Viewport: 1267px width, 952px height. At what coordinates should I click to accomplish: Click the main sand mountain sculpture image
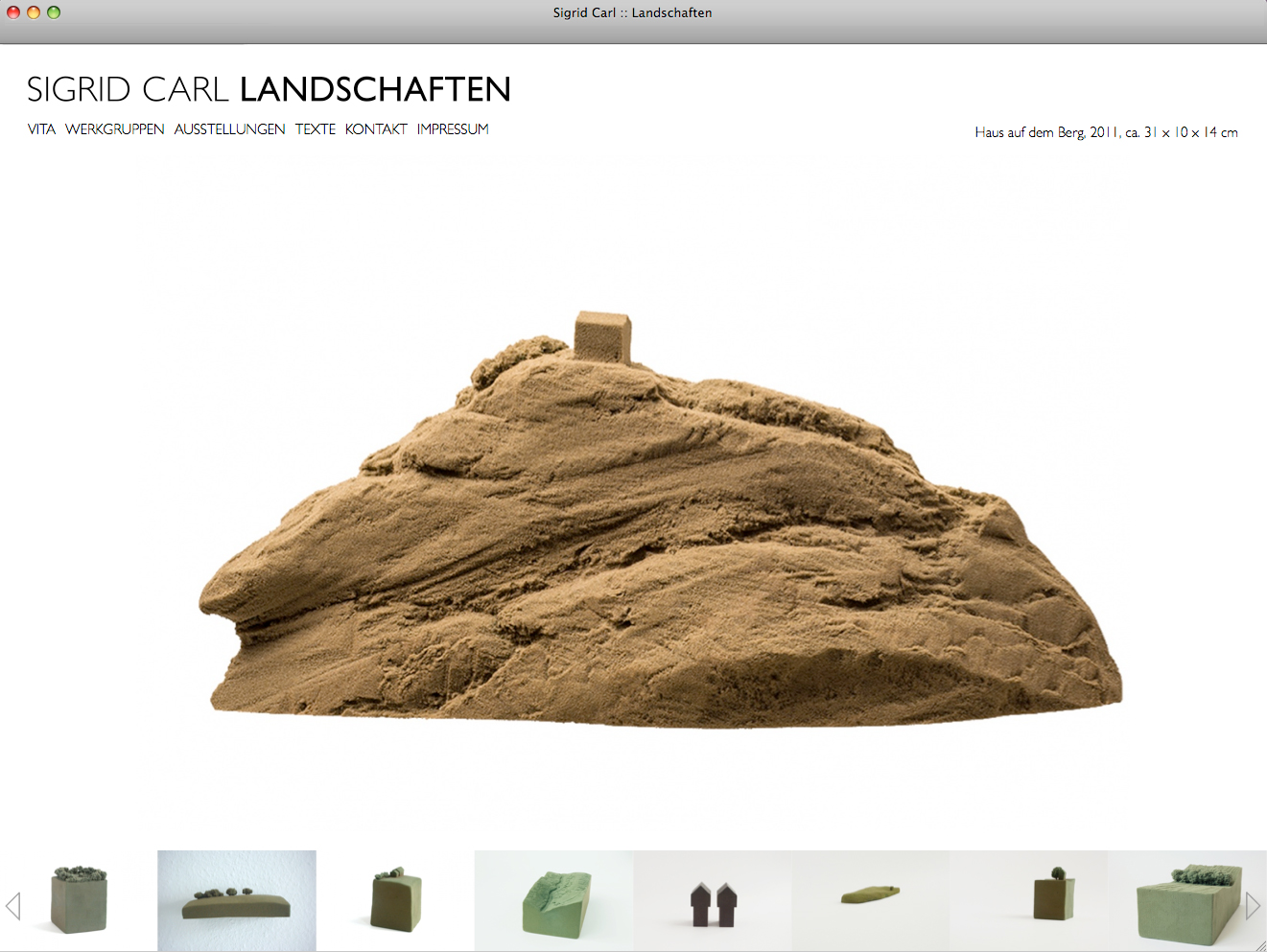tap(660, 518)
